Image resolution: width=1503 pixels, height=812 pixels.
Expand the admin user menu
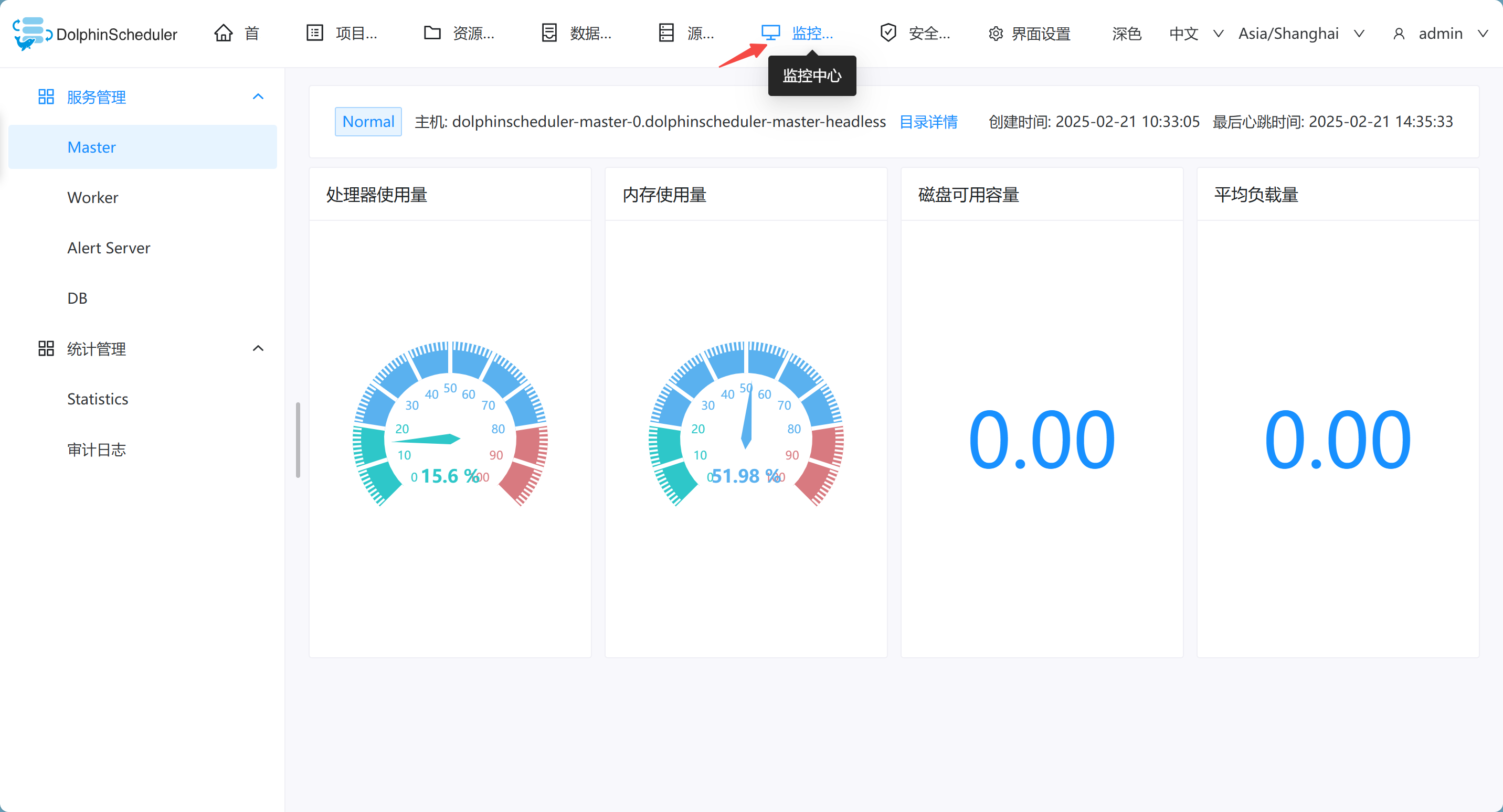[1440, 34]
